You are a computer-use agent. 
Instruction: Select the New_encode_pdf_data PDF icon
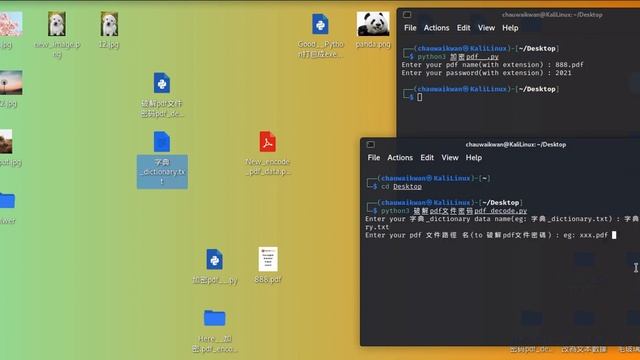[x=267, y=142]
